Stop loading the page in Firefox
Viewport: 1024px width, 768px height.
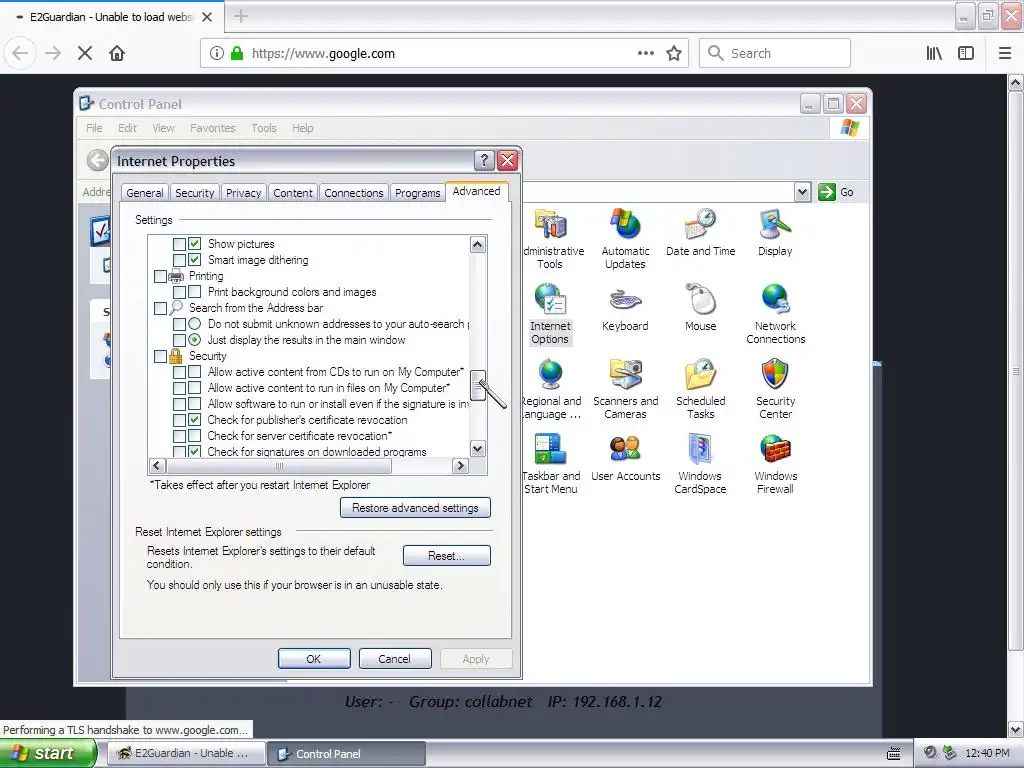[x=85, y=53]
